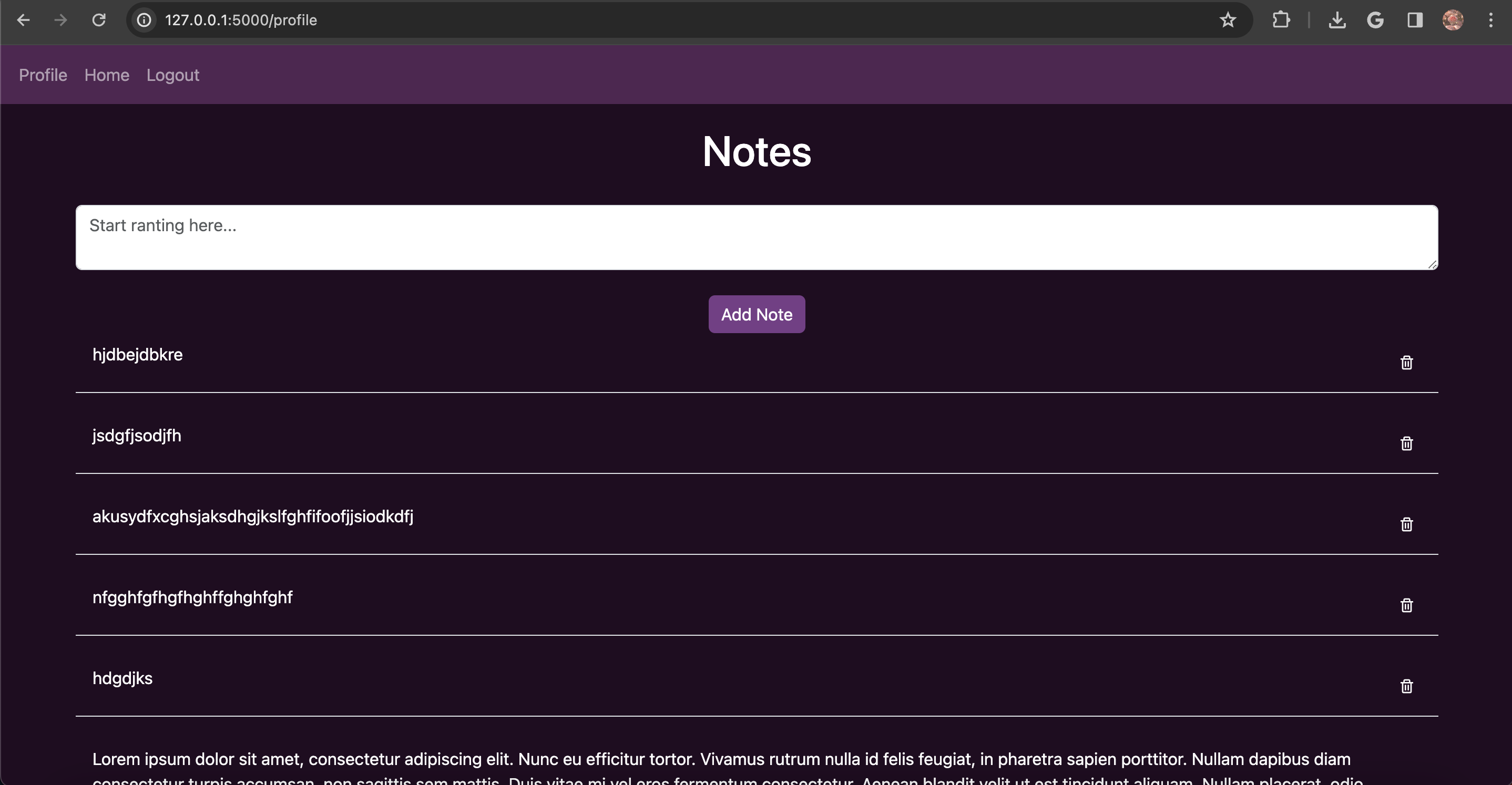View site information icon in address bar
The height and width of the screenshot is (785, 1512).
[x=145, y=20]
